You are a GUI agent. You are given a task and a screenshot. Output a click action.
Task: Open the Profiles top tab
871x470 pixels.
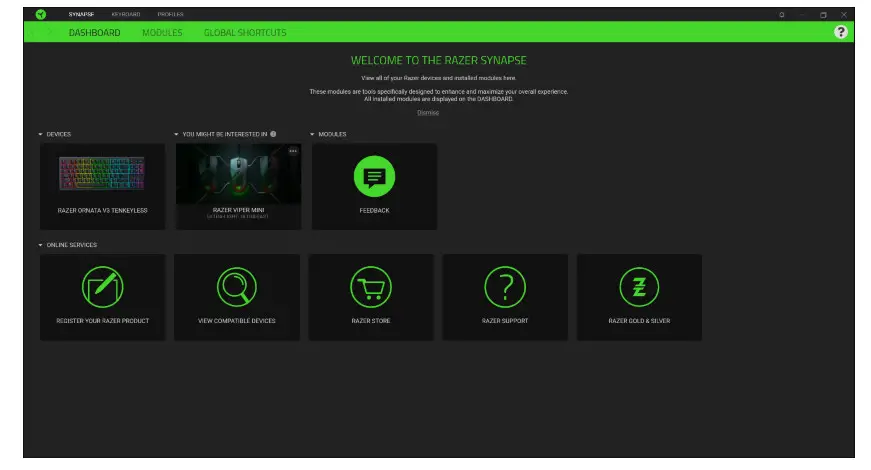tap(171, 14)
